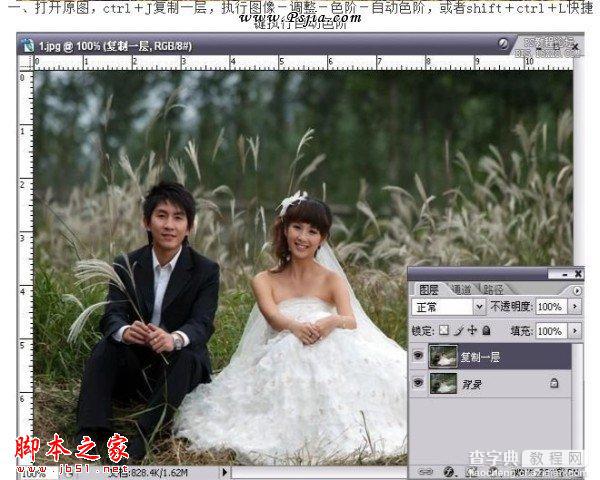Click the 828.4K/1.62M document size text
This screenshot has width=600, height=480.
(159, 472)
